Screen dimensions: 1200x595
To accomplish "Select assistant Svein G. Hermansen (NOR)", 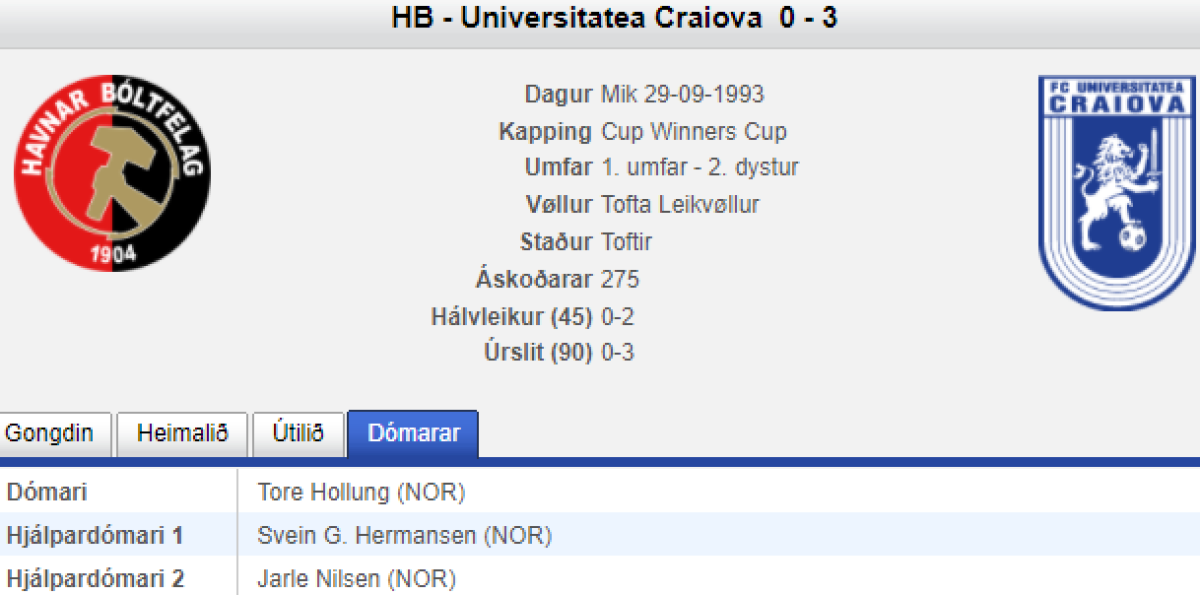I will 404,536.
